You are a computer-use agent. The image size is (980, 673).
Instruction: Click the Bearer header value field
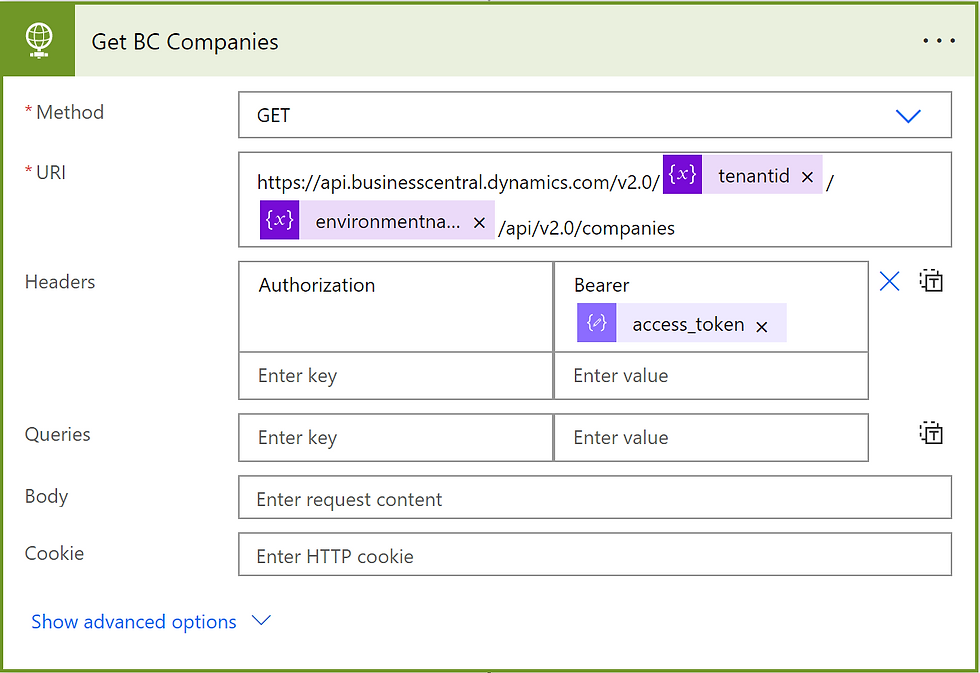711,306
